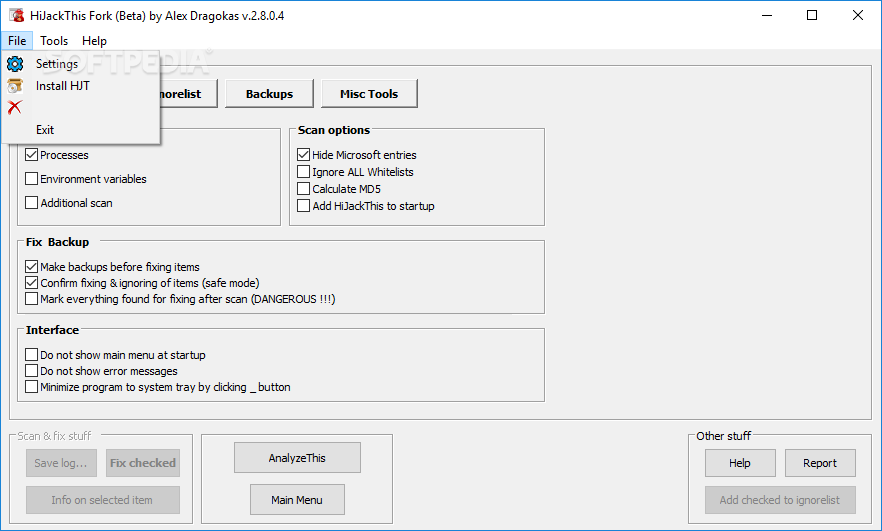Click the red X icon in File menu

pos(15,107)
